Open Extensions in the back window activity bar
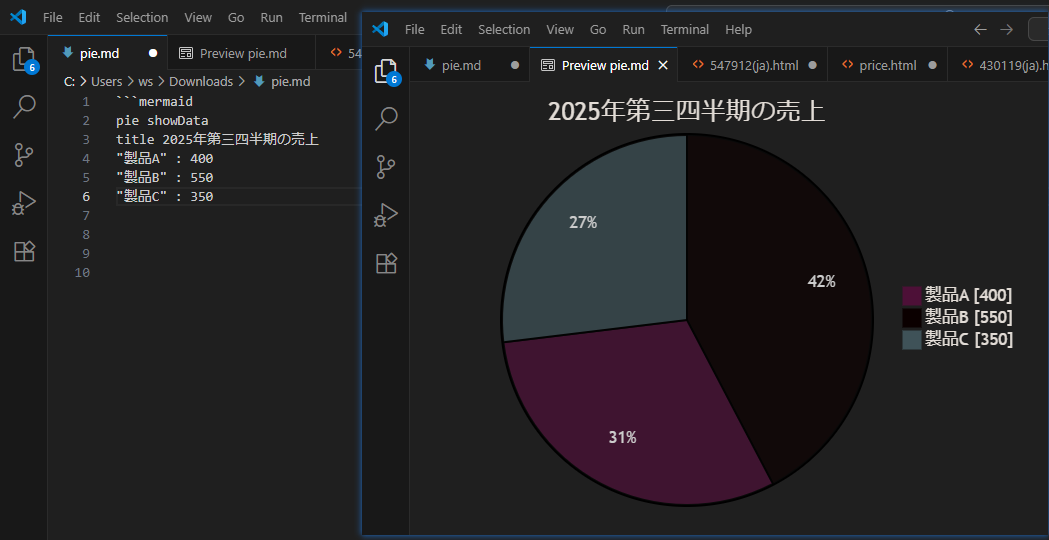This screenshot has height=540, width=1049. coord(24,252)
